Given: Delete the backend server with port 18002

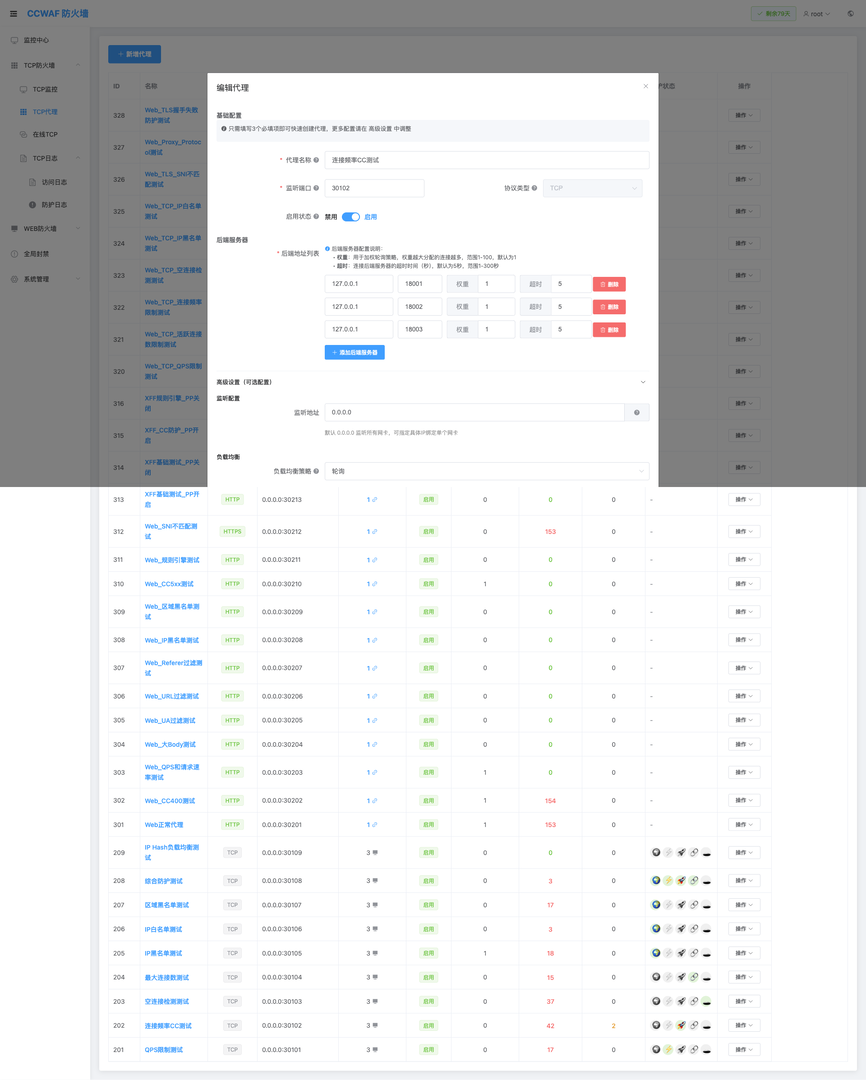Looking at the screenshot, I should click(x=609, y=307).
